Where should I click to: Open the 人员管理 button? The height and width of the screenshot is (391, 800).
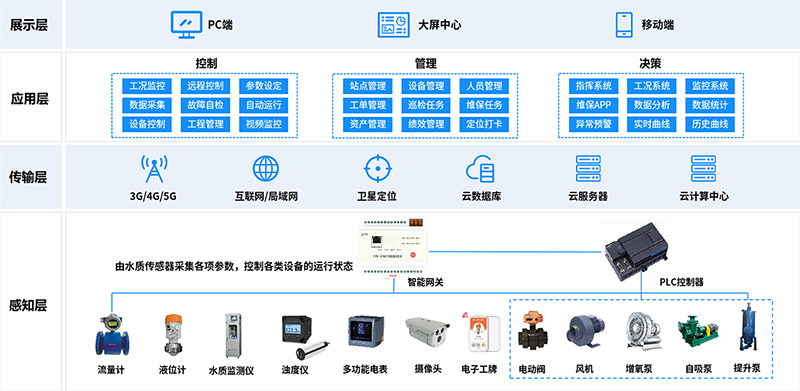tap(484, 86)
